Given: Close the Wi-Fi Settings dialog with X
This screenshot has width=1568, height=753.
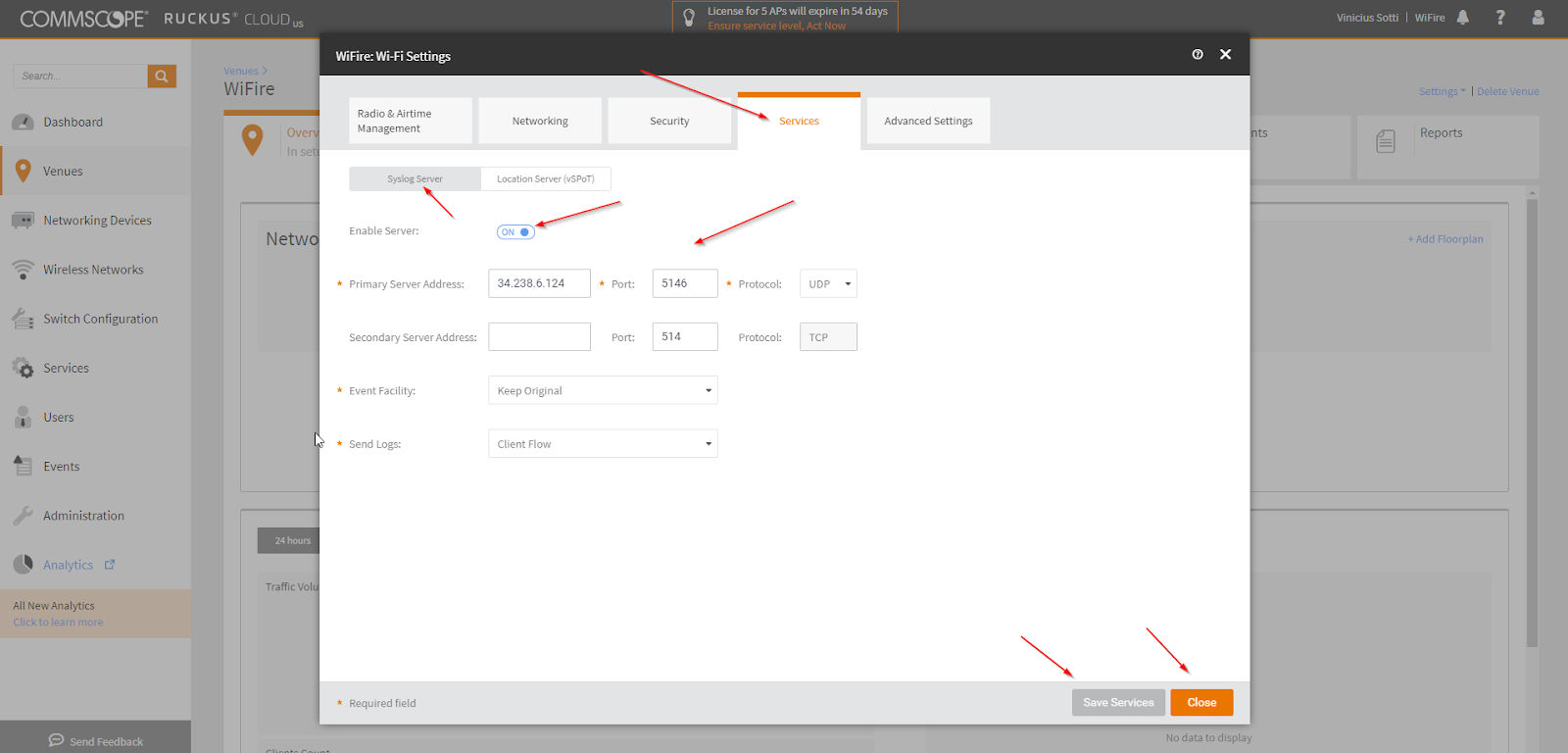Looking at the screenshot, I should [1225, 55].
